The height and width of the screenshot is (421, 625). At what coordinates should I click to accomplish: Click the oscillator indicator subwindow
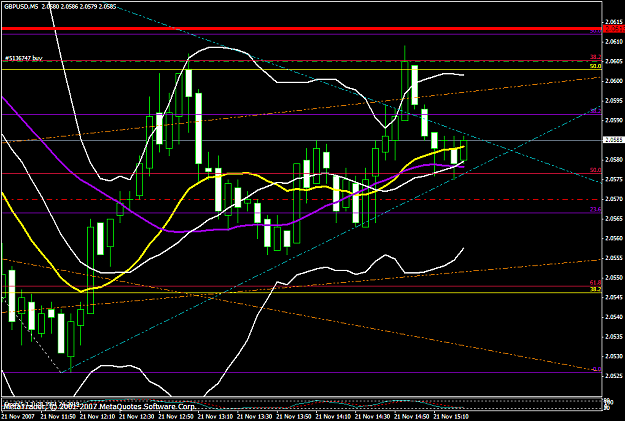[301, 404]
